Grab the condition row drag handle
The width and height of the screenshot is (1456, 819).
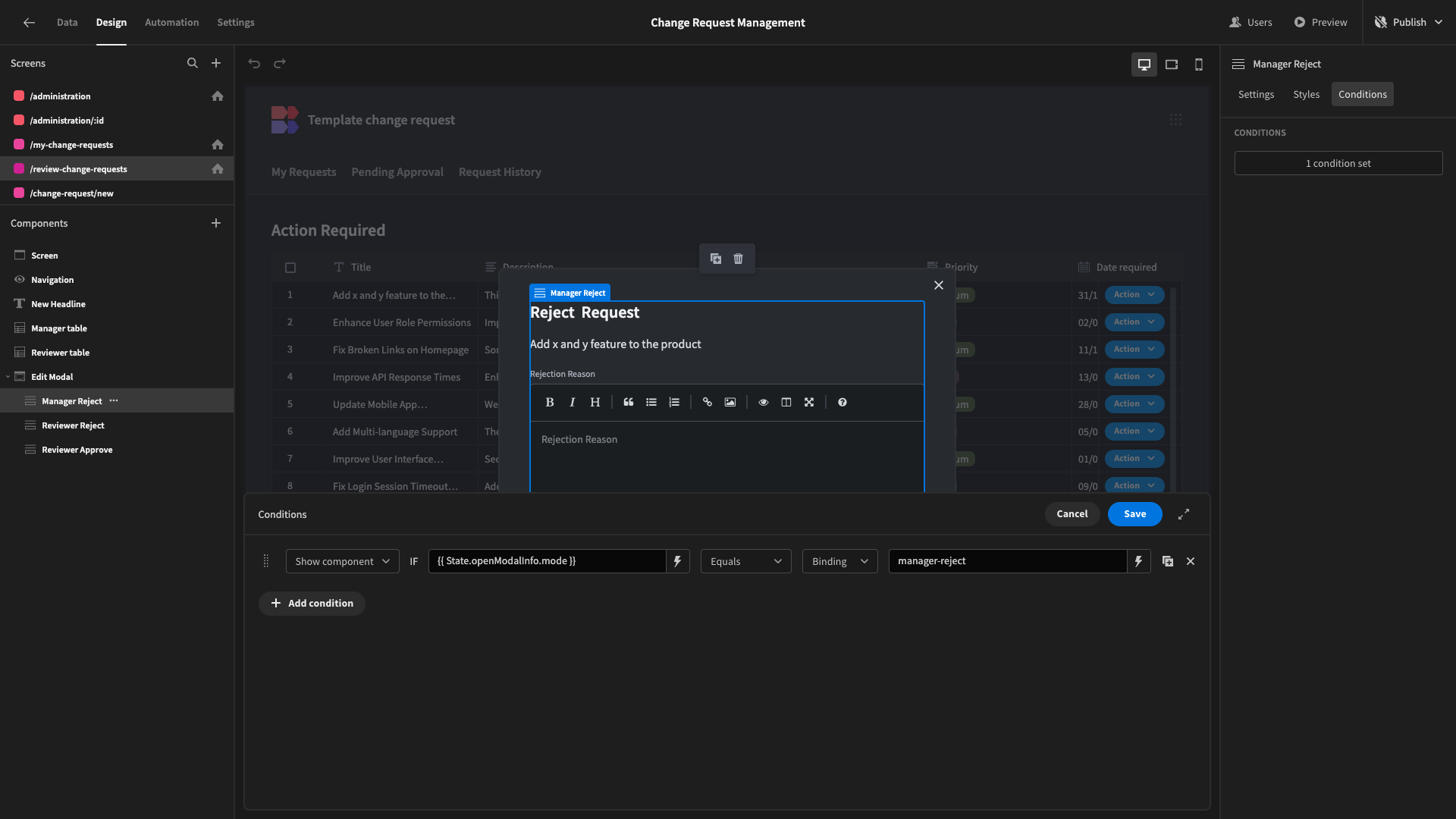pos(266,561)
